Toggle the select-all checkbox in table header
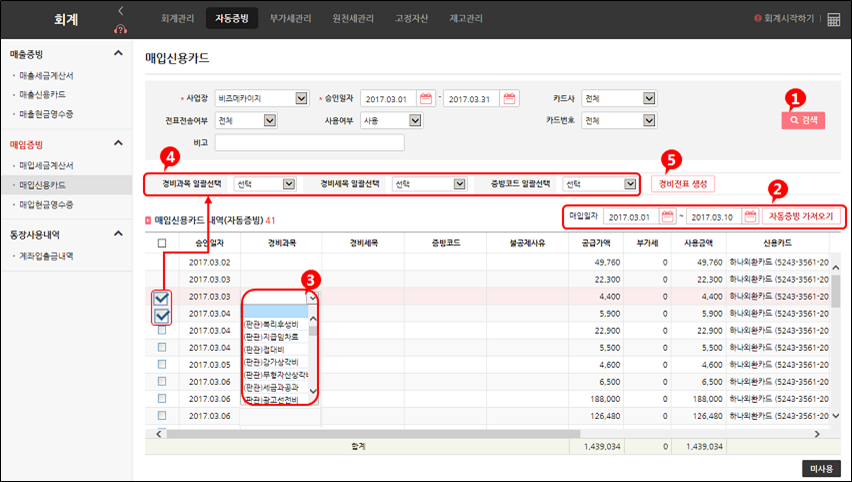 click(x=162, y=243)
